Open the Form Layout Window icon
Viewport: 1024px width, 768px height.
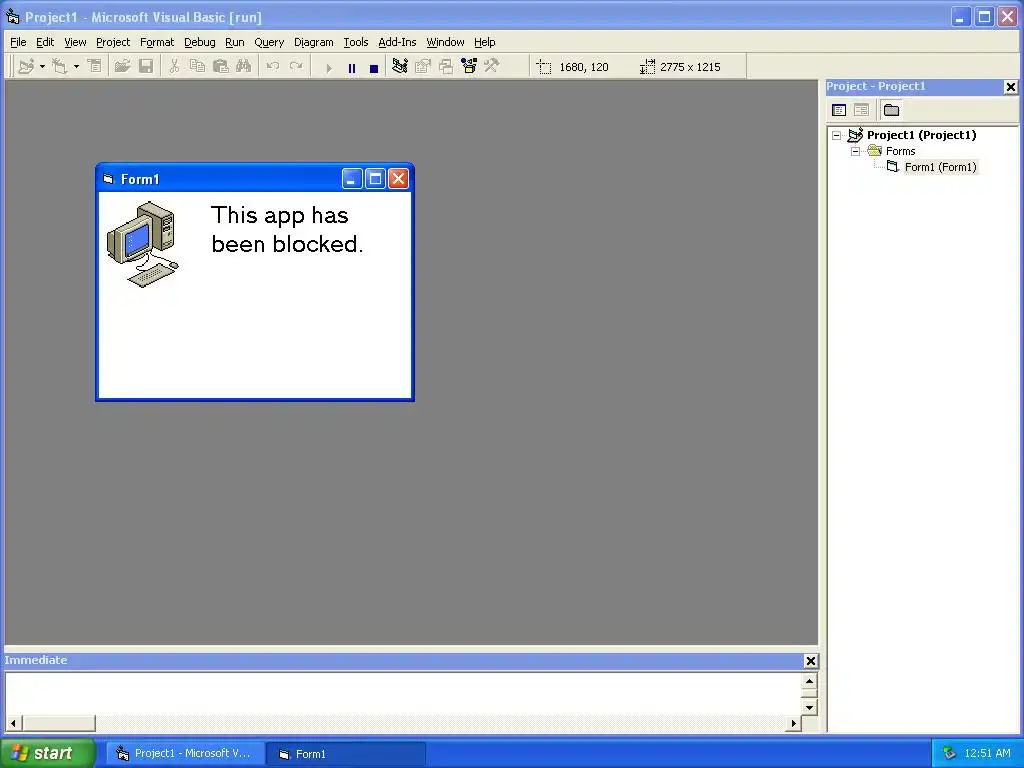tap(446, 66)
